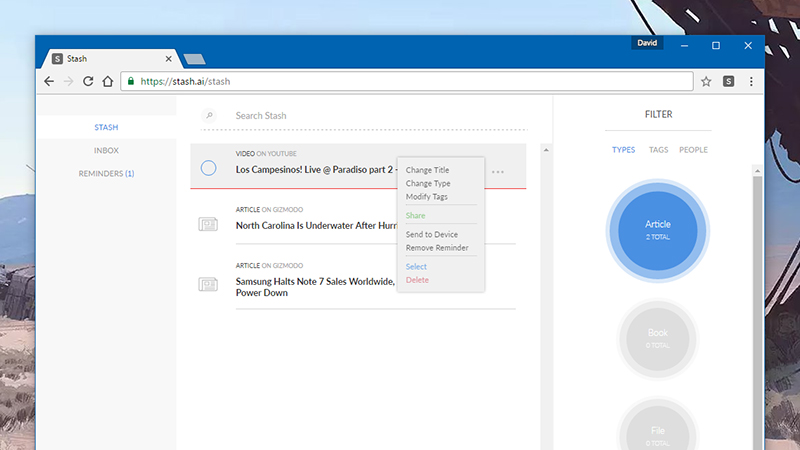This screenshot has width=800, height=450.
Task: Click the list scrollbar up arrow
Action: 546,150
